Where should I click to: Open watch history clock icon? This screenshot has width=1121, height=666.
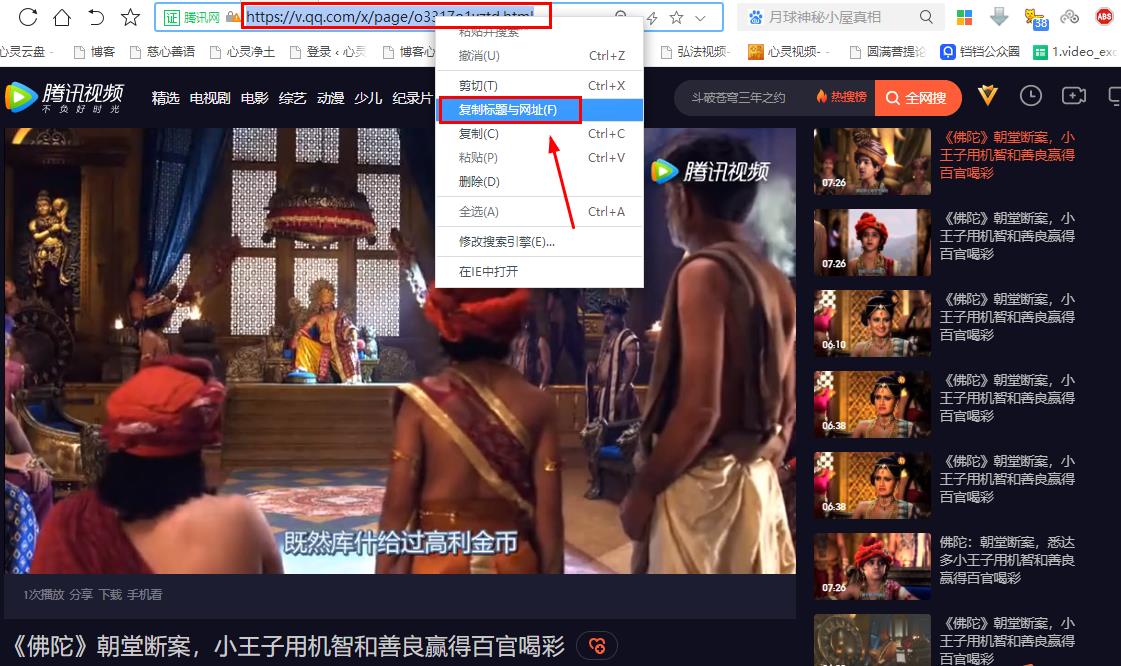click(x=1030, y=96)
